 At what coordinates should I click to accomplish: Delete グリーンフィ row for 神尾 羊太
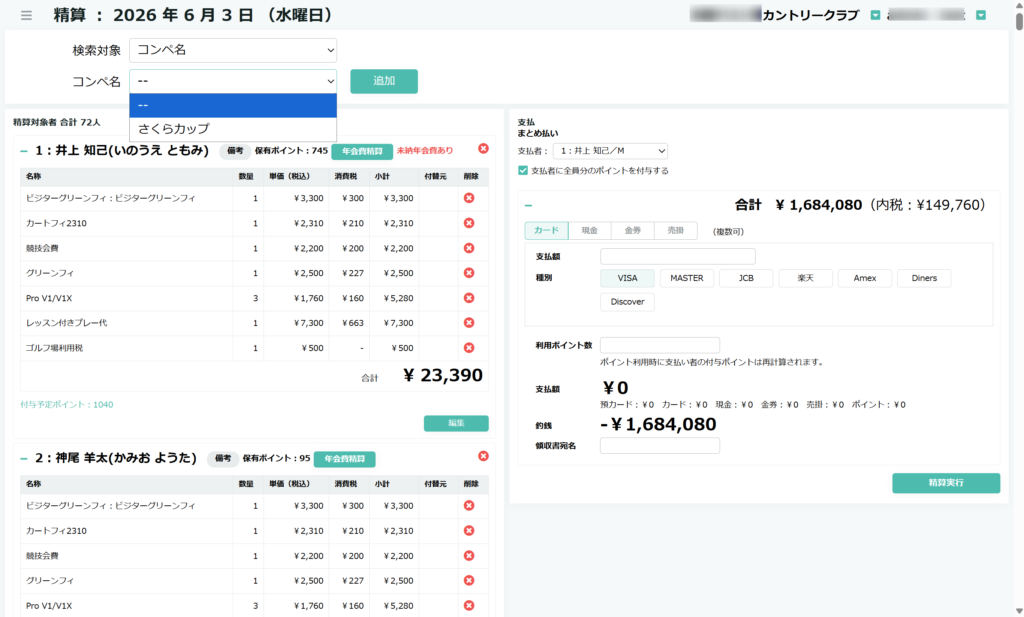point(469,580)
